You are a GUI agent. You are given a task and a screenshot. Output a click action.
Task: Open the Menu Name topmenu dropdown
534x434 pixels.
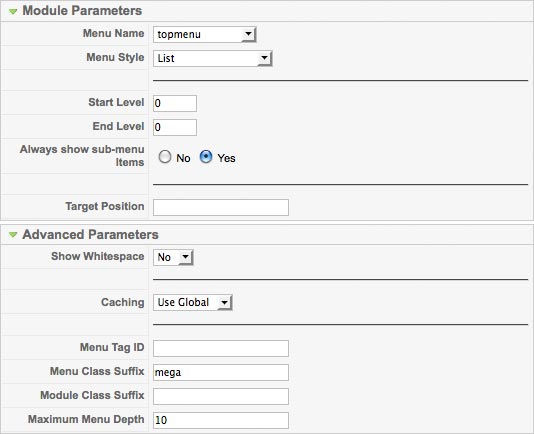[204, 34]
